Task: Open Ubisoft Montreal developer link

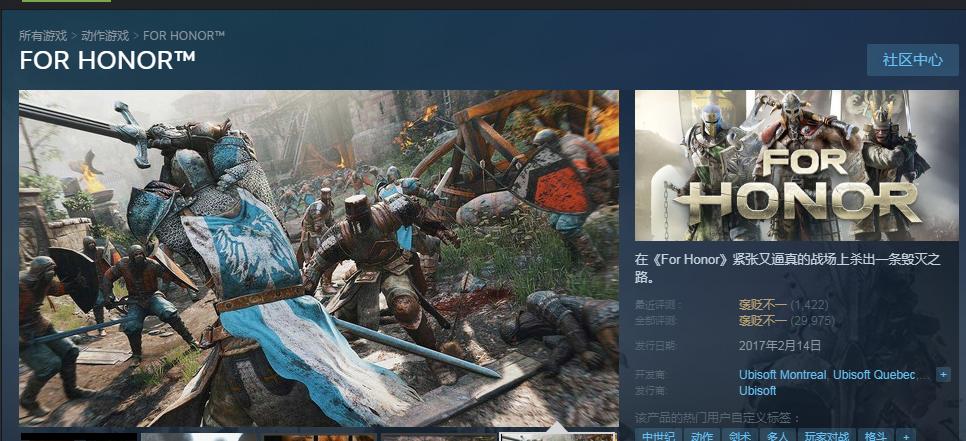Action: 782,374
